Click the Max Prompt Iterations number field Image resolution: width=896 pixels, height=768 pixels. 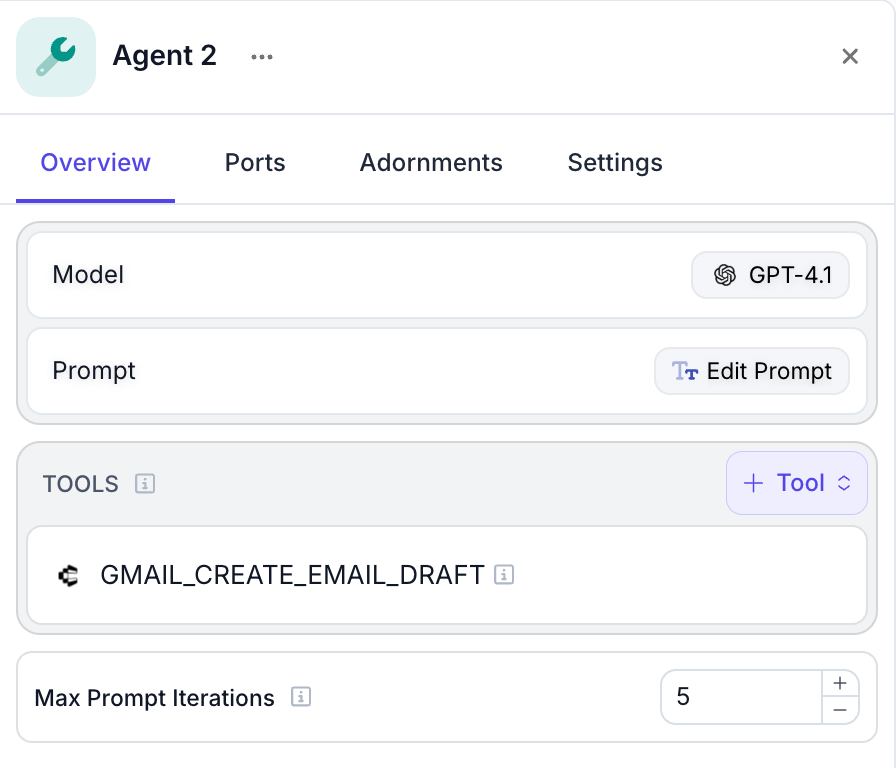point(740,697)
